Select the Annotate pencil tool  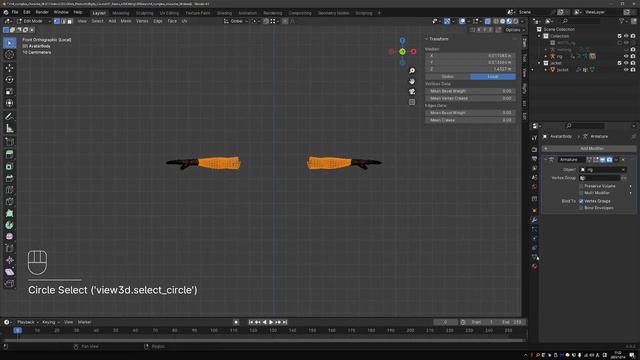[x=9, y=116]
